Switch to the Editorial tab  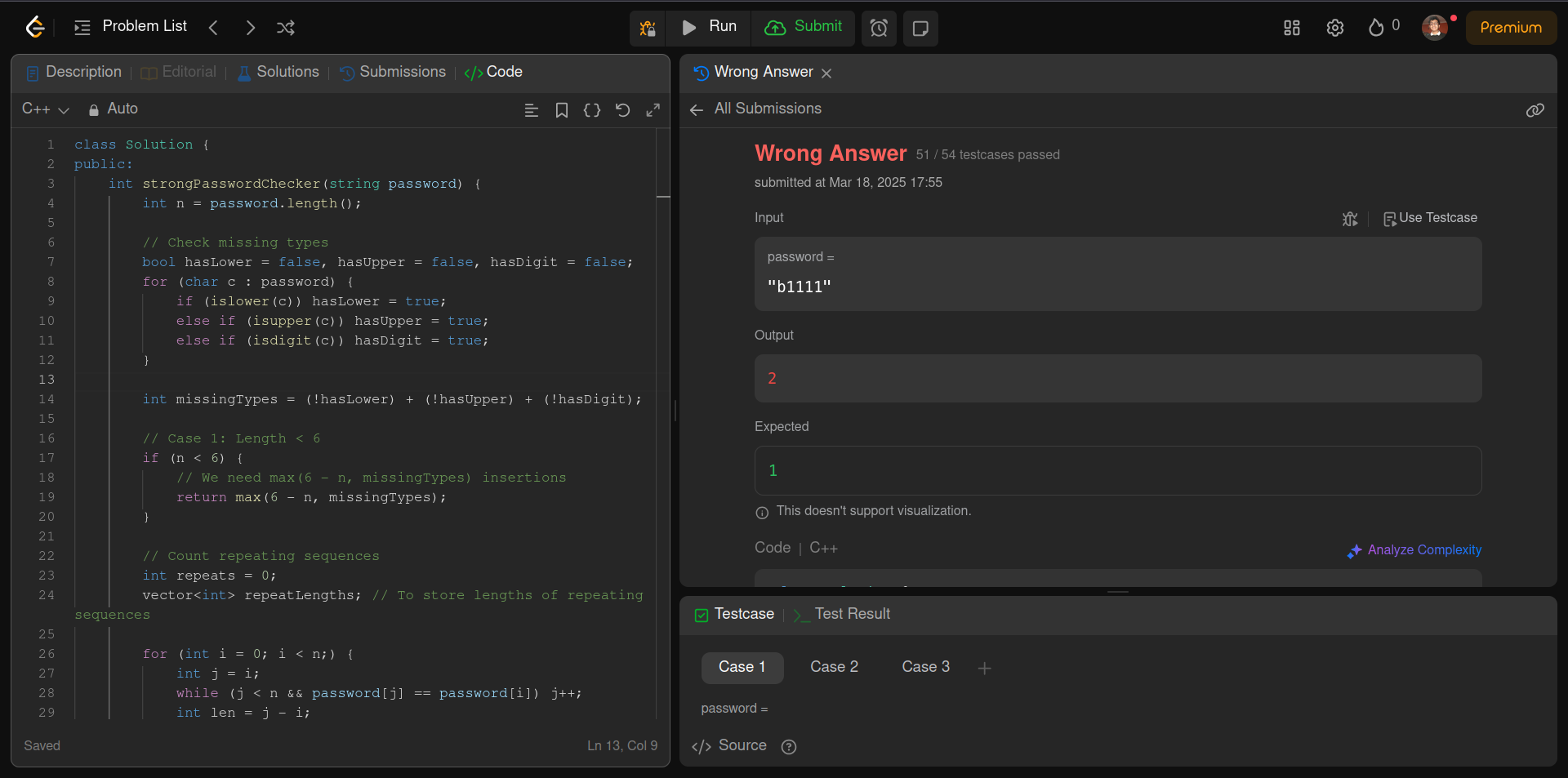click(x=179, y=72)
